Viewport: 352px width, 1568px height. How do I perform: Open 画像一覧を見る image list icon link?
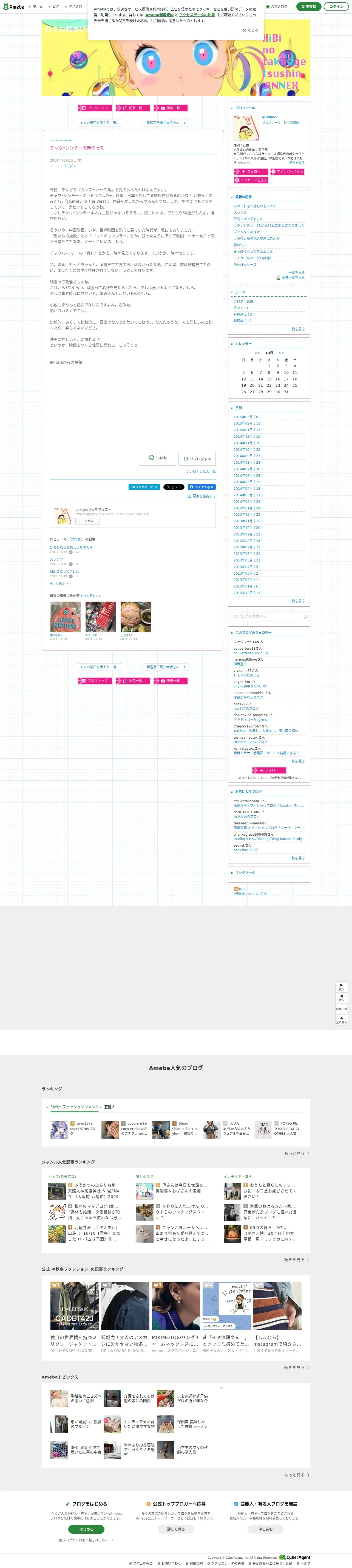coord(291,277)
